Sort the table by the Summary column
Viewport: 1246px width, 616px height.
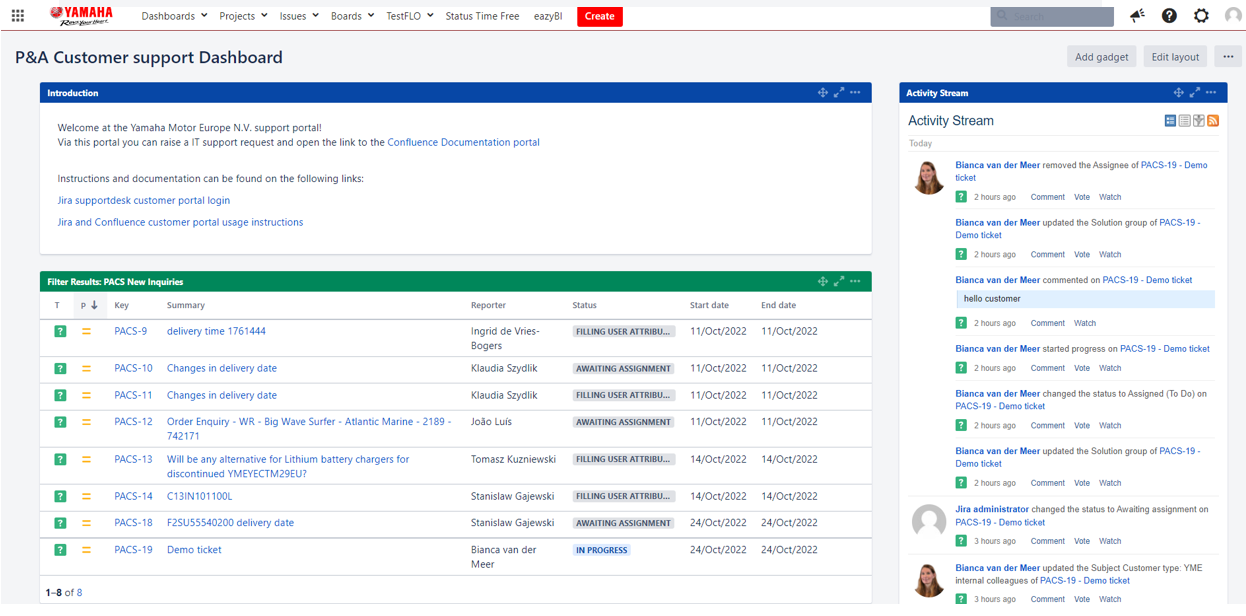tap(186, 305)
